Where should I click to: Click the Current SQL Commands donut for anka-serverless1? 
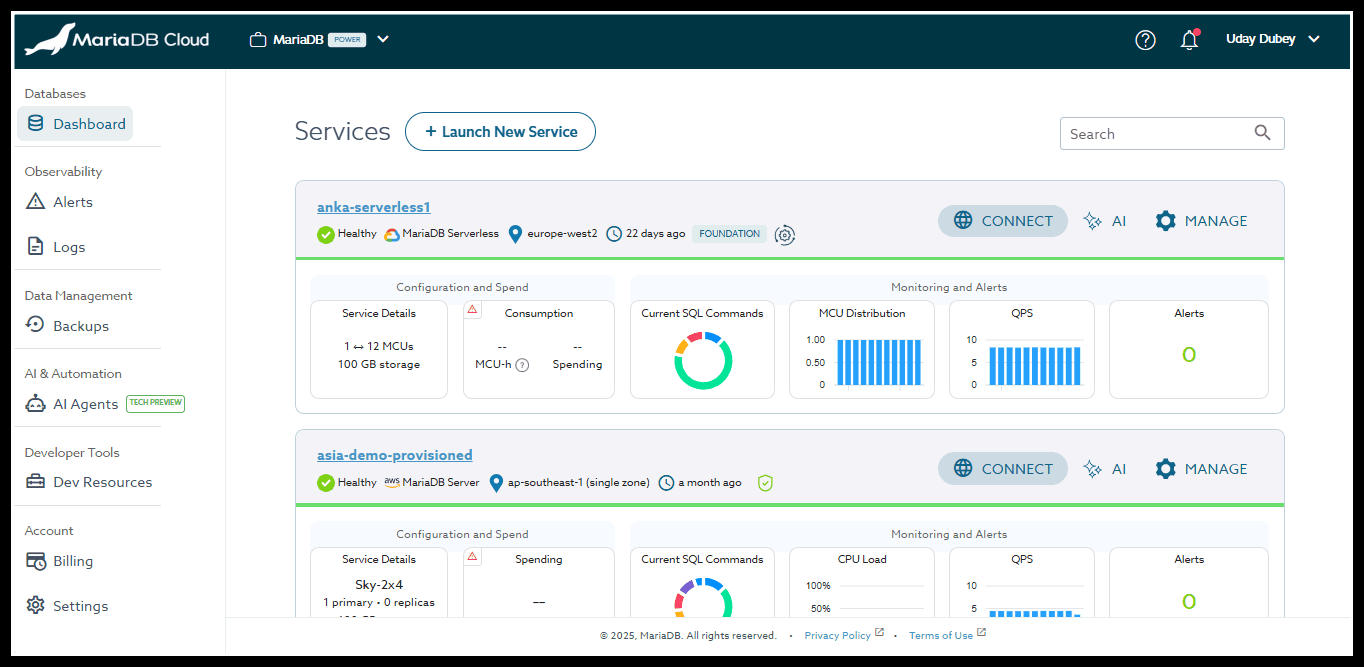[703, 361]
